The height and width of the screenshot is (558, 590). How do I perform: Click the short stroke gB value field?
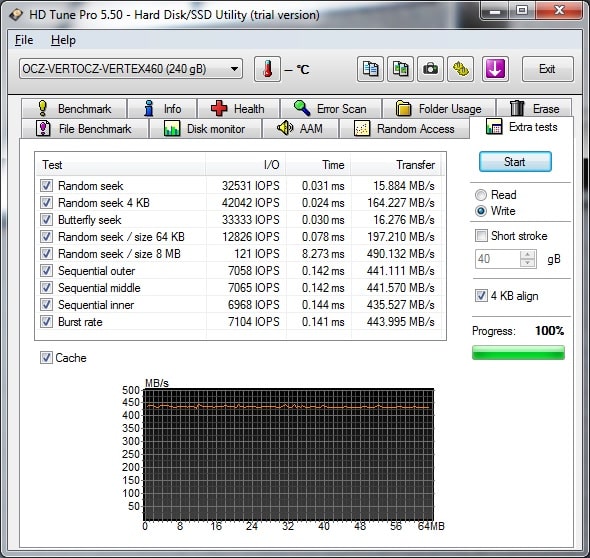(x=497, y=259)
